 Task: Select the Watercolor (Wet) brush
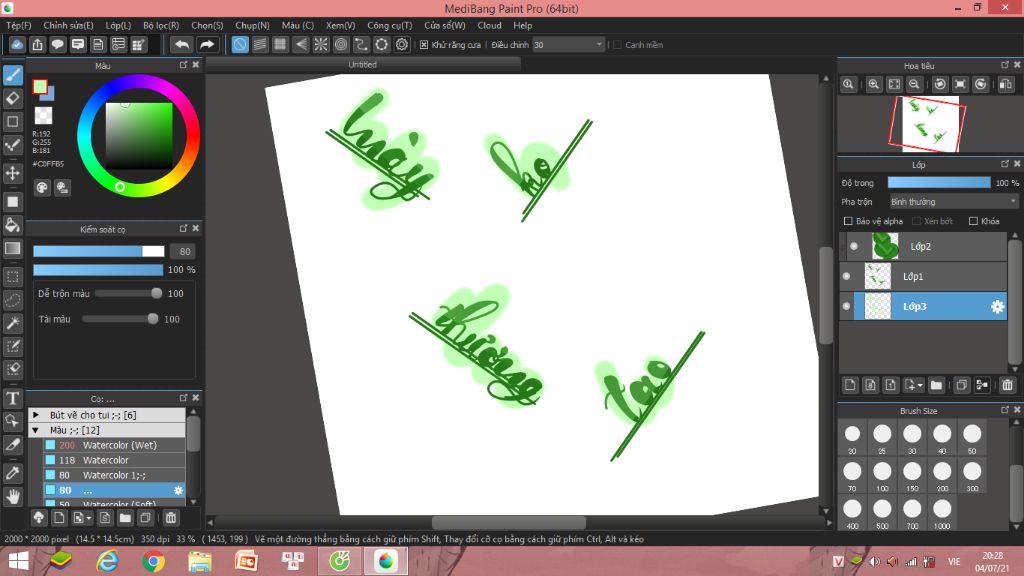[x=120, y=445]
